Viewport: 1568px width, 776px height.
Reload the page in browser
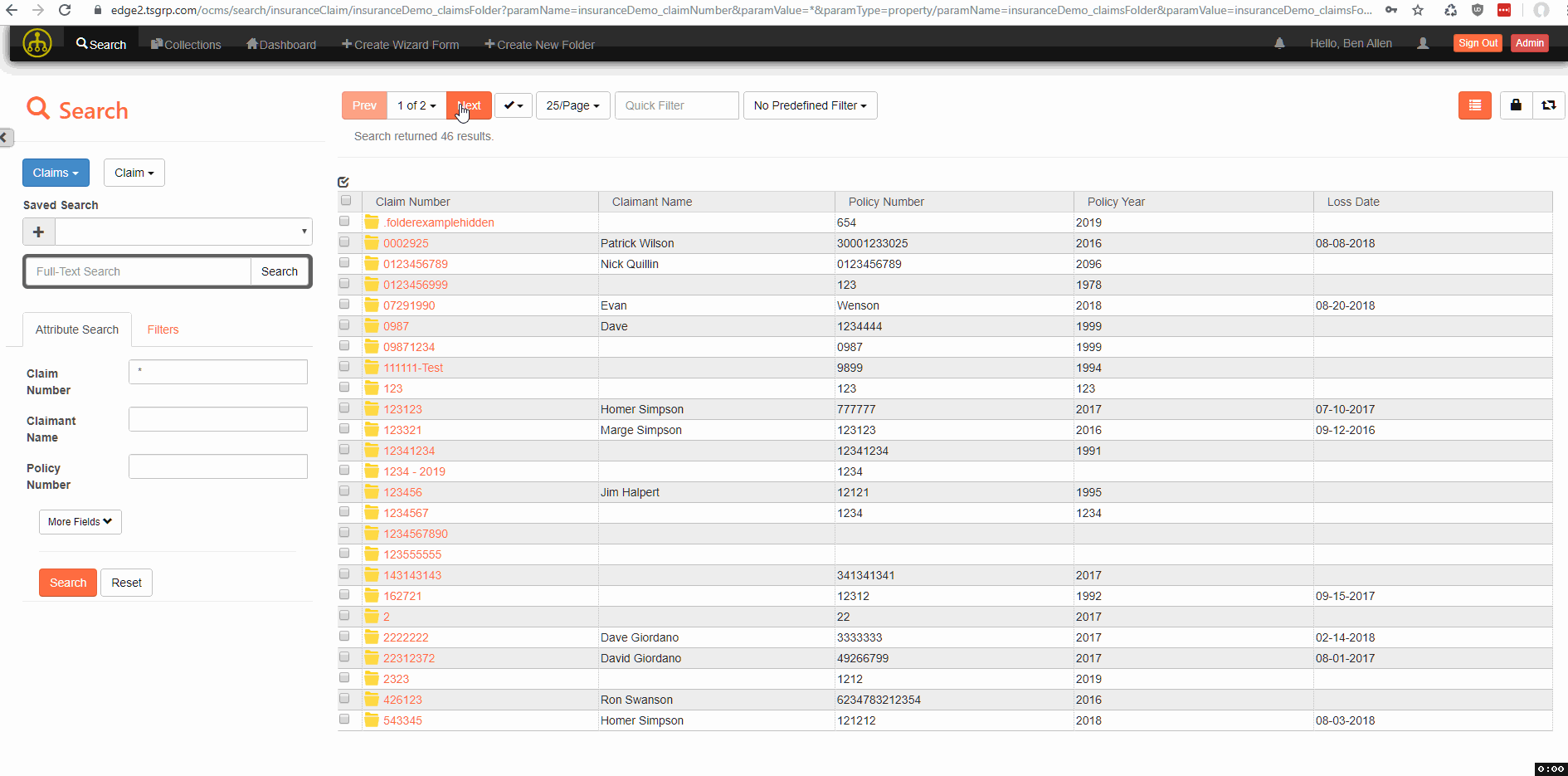65,10
